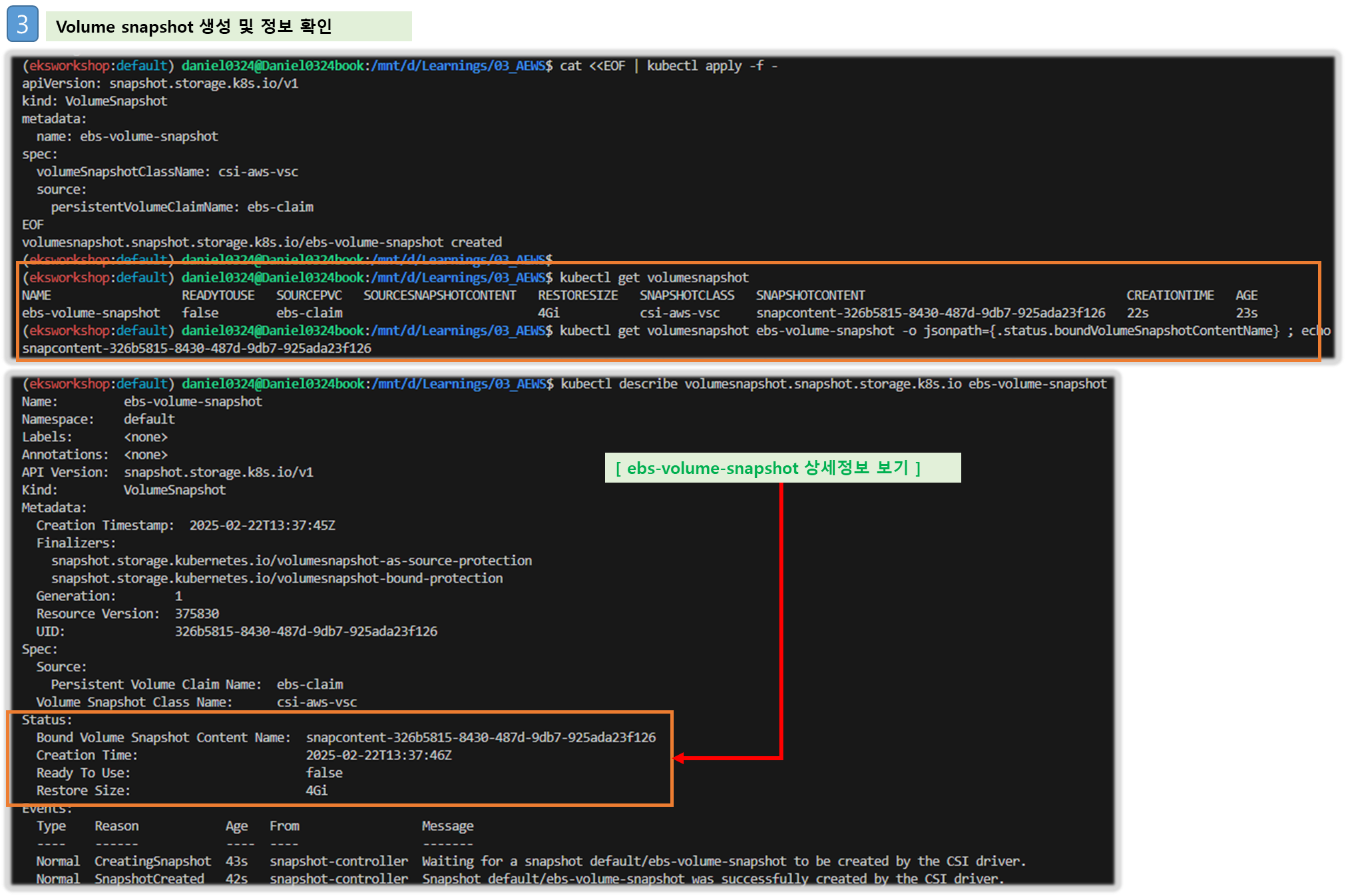Click the persistentVolumeClaimName: ebs-claim line
Screen dimensions: 1346x896
(182, 207)
